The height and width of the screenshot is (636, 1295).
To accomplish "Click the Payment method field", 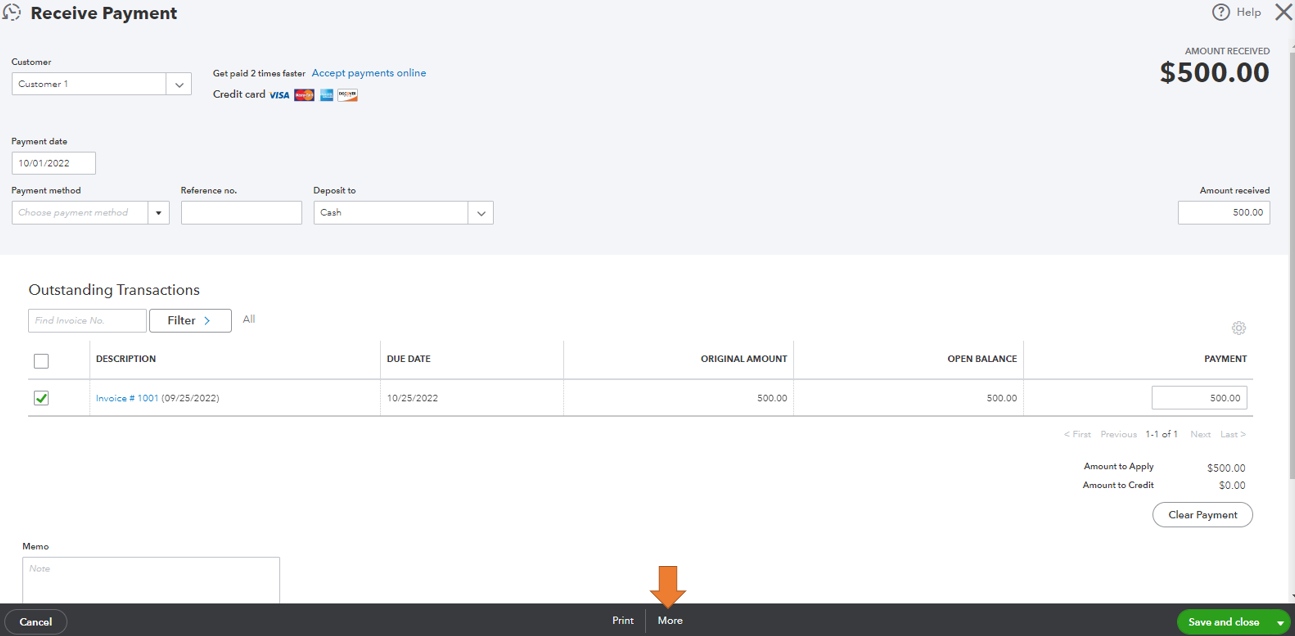I will [80, 212].
